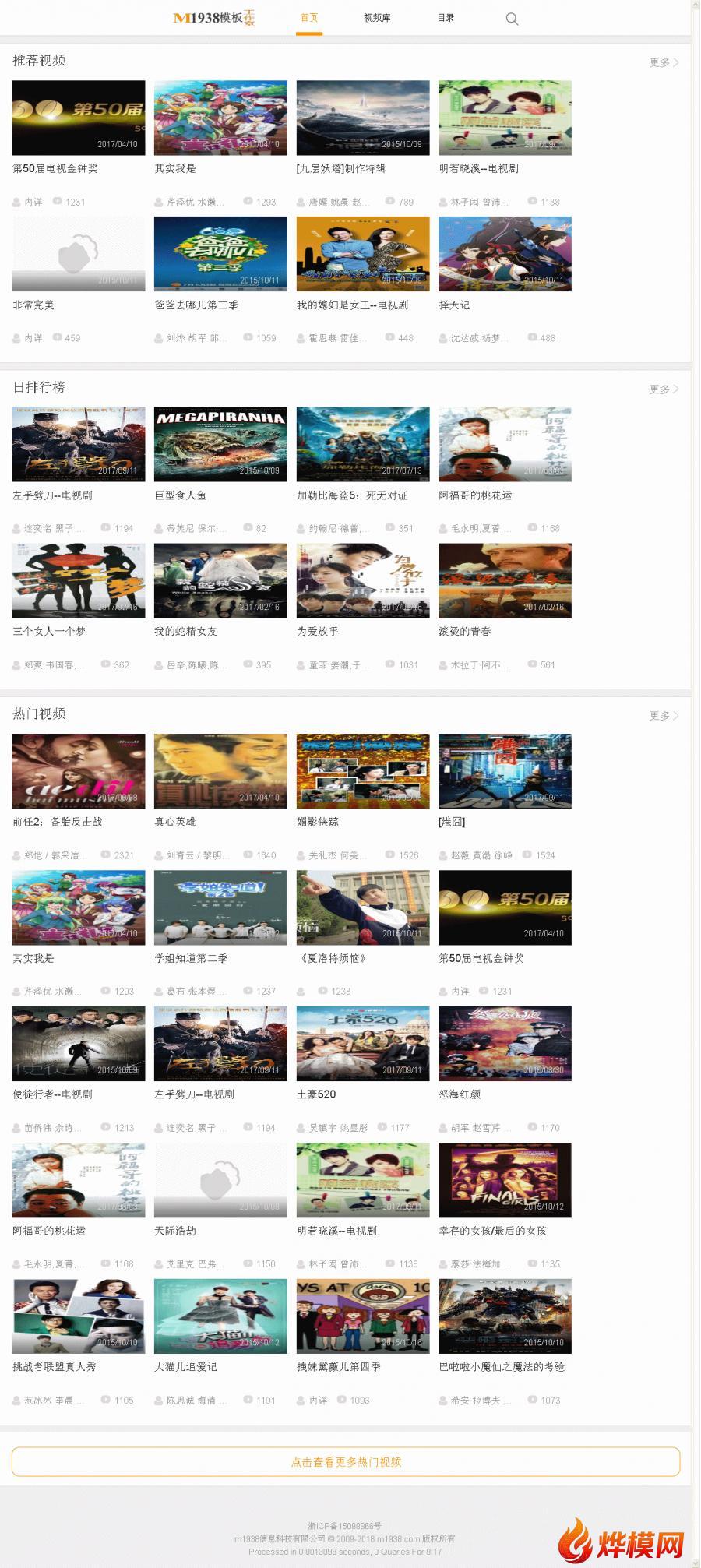Click the view count icon beside 1213
The image size is (701, 1568).
click(106, 1127)
